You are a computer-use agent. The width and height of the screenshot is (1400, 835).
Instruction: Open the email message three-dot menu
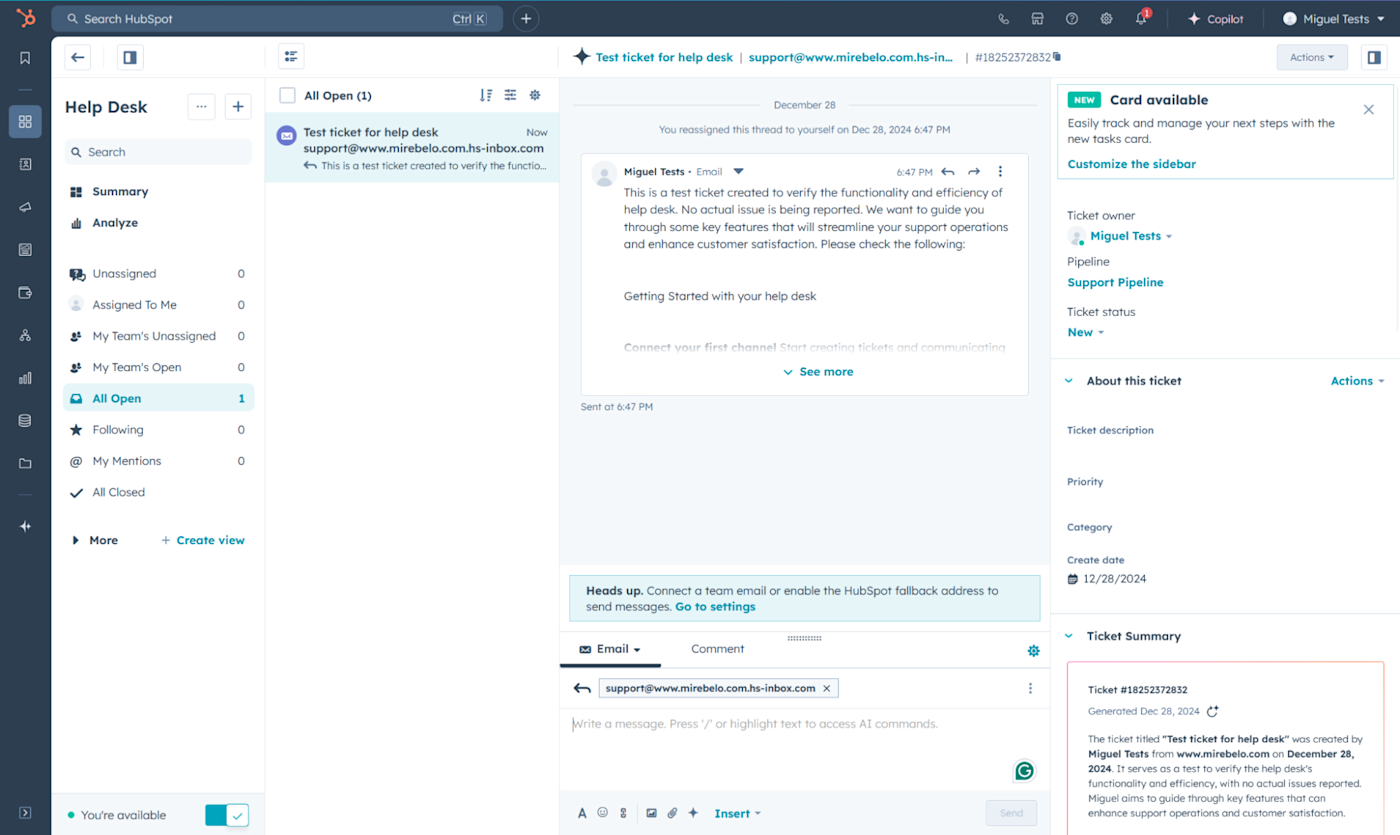point(1000,172)
